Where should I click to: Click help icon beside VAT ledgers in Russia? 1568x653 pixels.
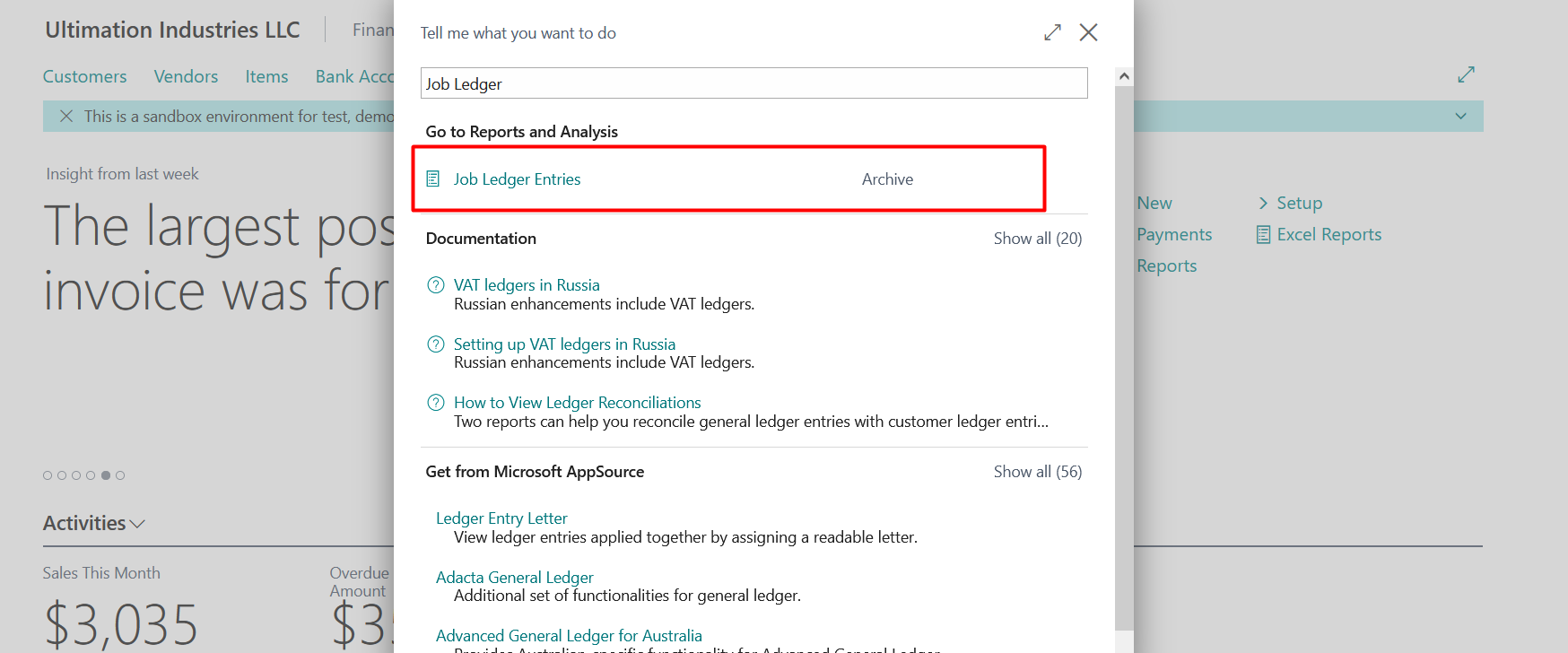436,285
